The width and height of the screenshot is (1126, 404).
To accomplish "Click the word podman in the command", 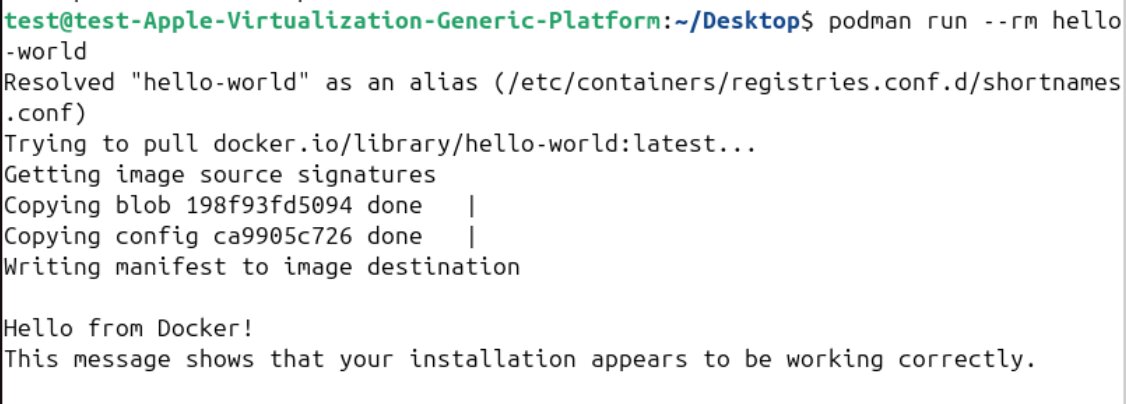I will coord(864,21).
